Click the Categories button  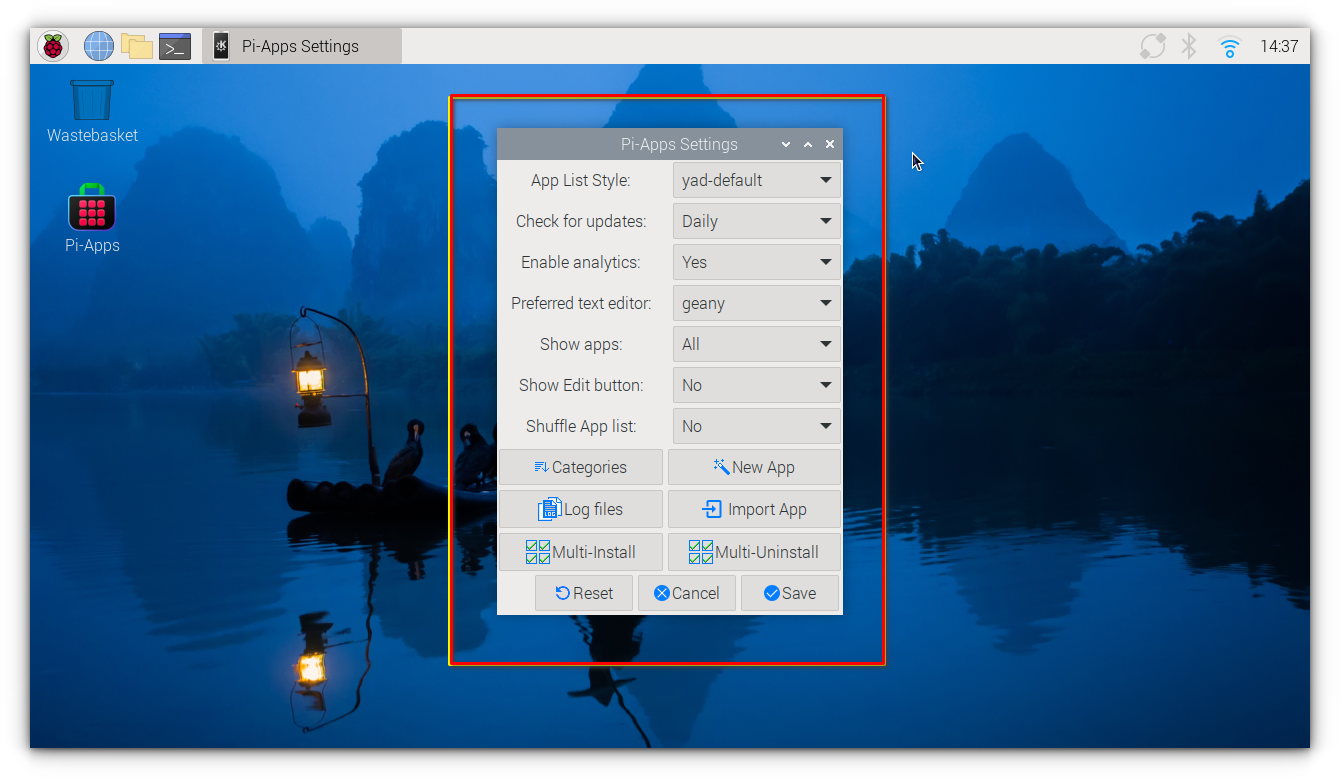(580, 468)
